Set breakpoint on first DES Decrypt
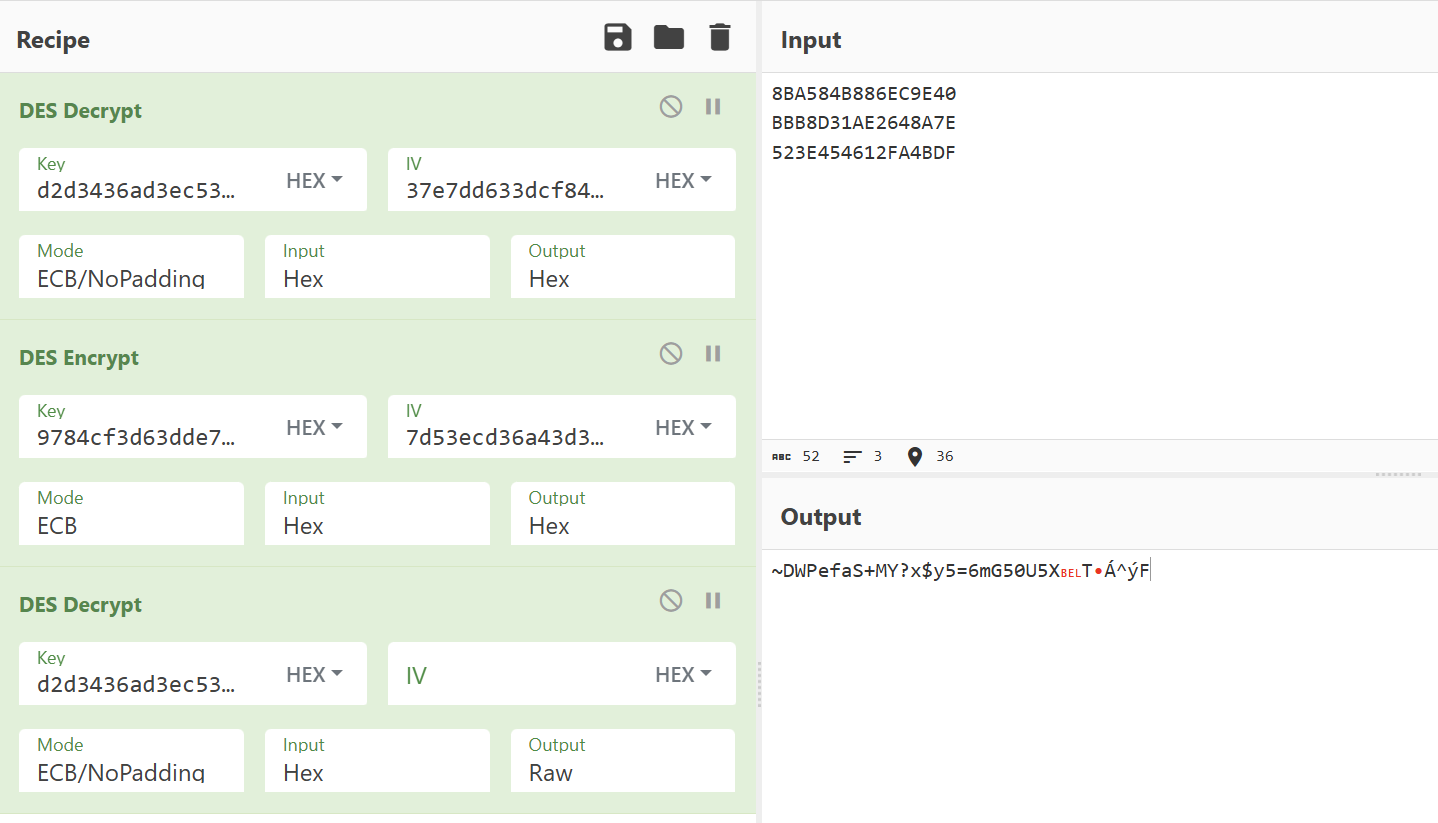The width and height of the screenshot is (1438, 823). tap(713, 106)
